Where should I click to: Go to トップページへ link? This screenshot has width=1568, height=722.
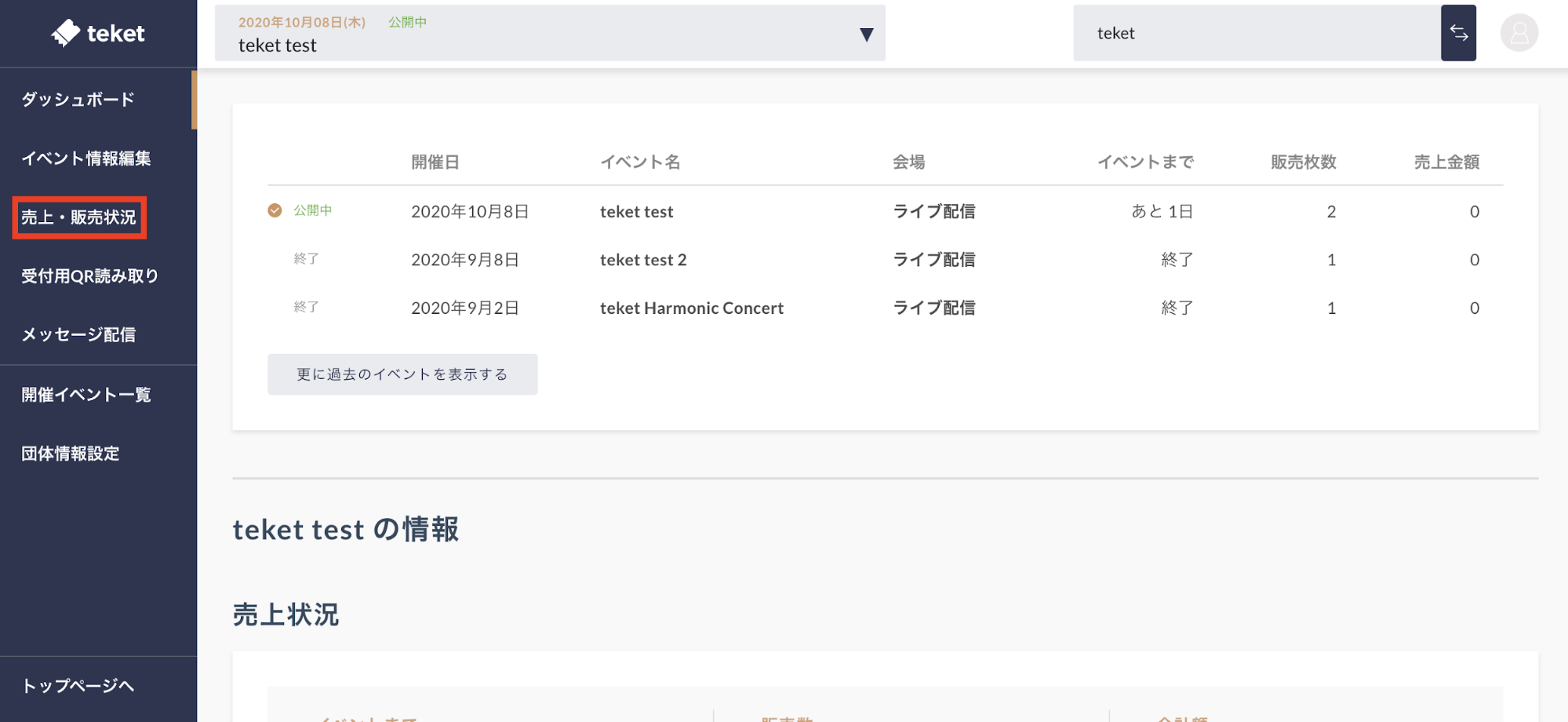tap(78, 685)
